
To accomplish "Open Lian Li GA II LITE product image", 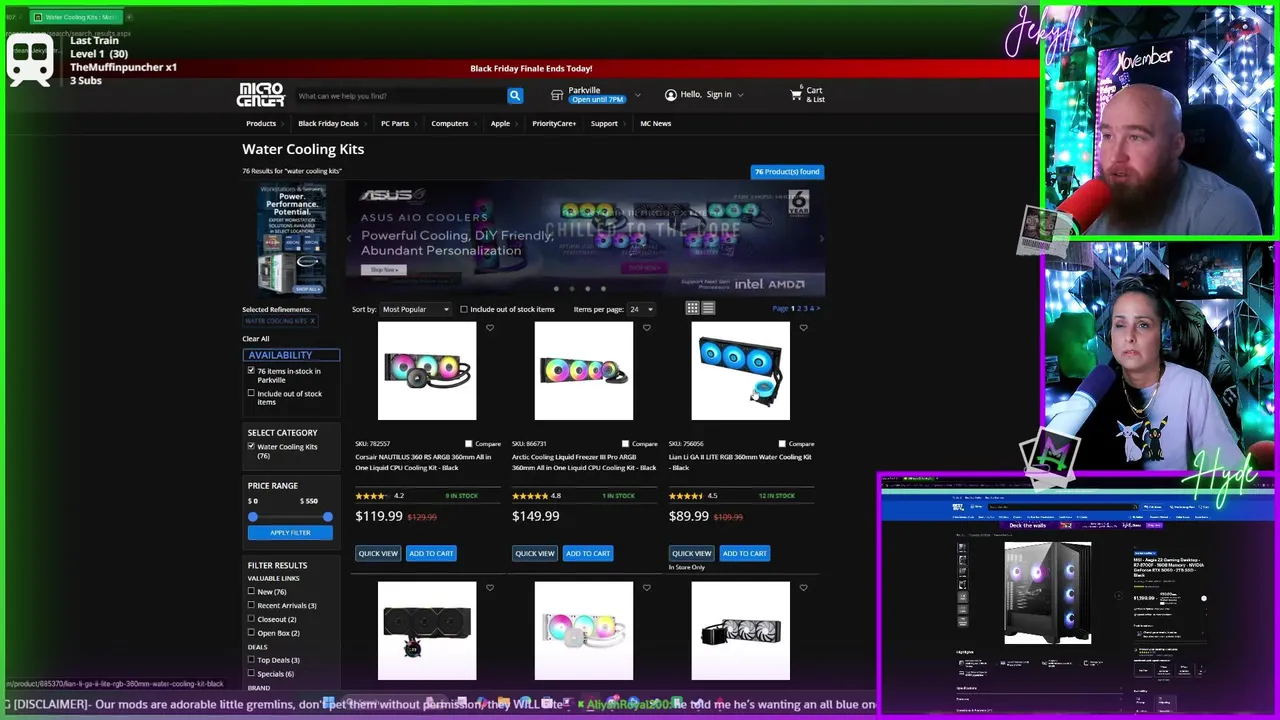I will 740,371.
